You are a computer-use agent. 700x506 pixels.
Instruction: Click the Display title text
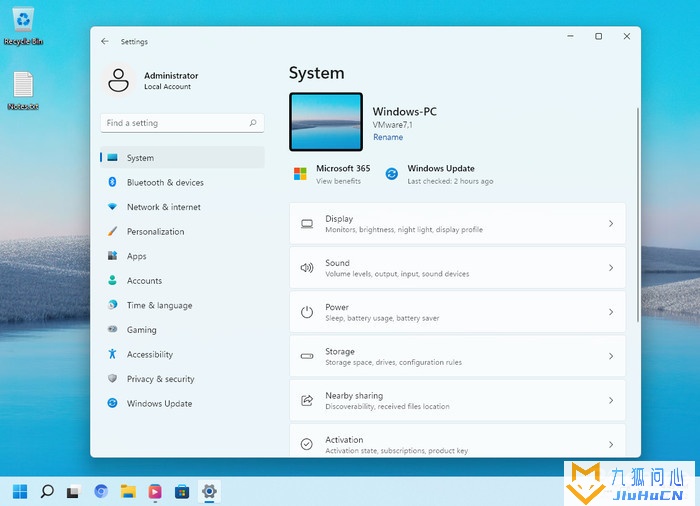339,219
